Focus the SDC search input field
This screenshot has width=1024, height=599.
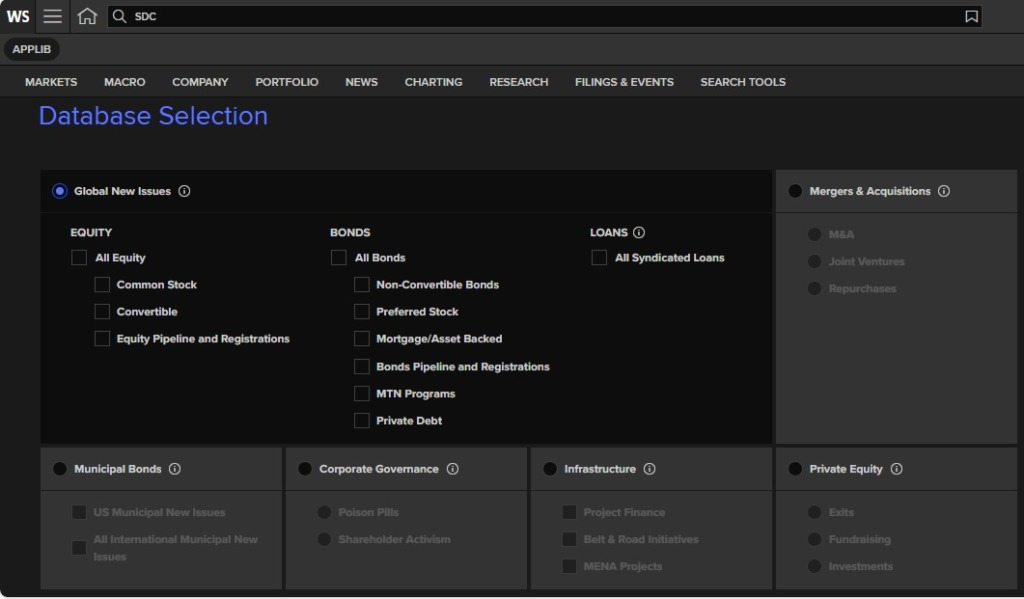[x=540, y=16]
